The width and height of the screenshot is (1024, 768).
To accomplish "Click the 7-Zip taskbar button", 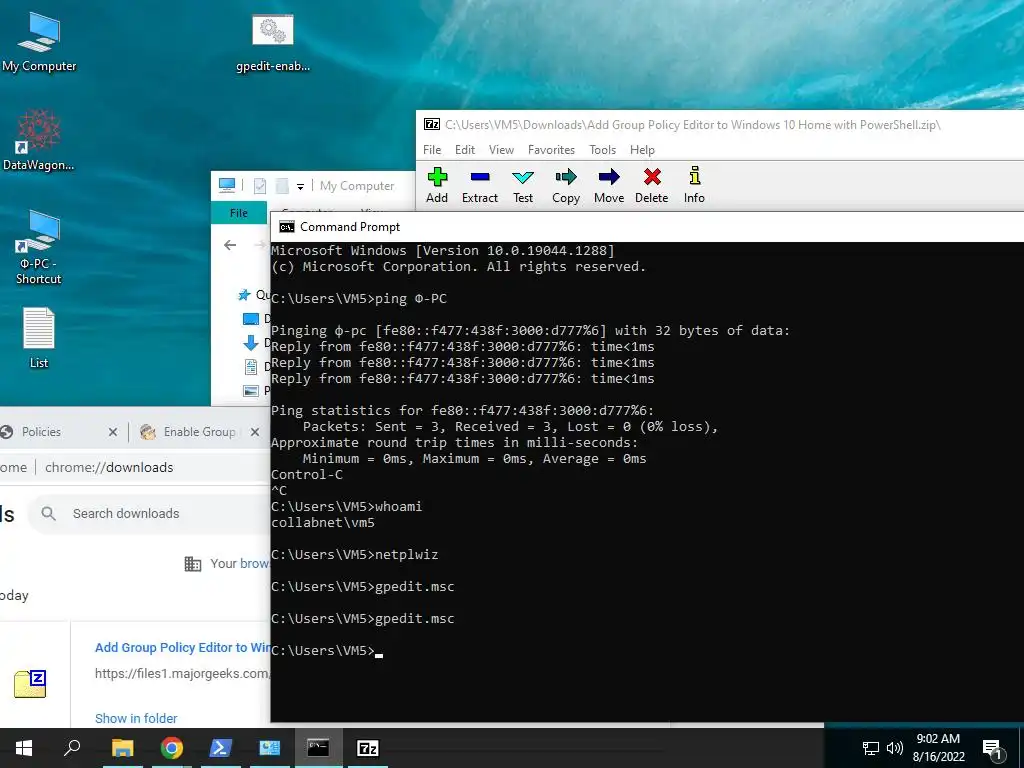I will click(368, 748).
